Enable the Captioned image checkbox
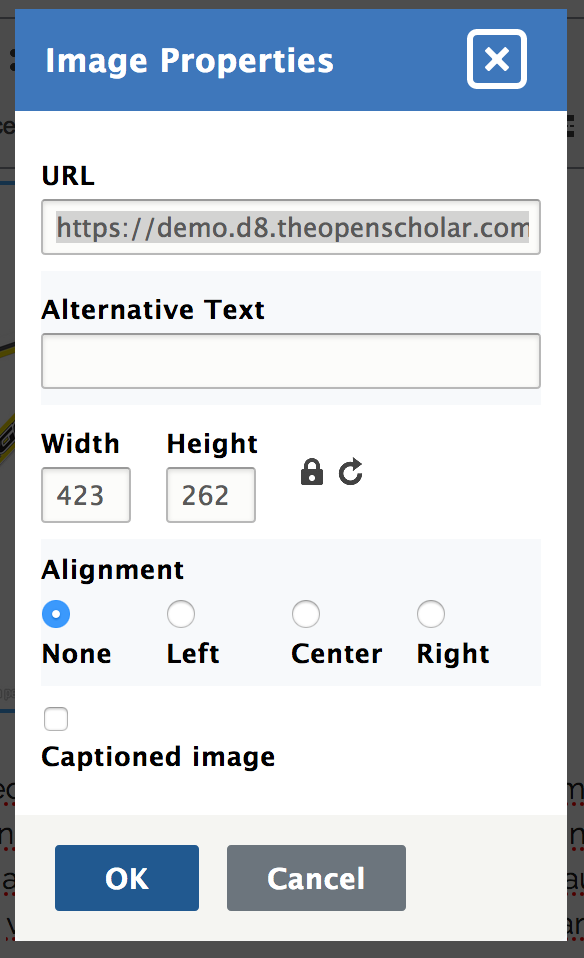The height and width of the screenshot is (958, 584). (56, 718)
